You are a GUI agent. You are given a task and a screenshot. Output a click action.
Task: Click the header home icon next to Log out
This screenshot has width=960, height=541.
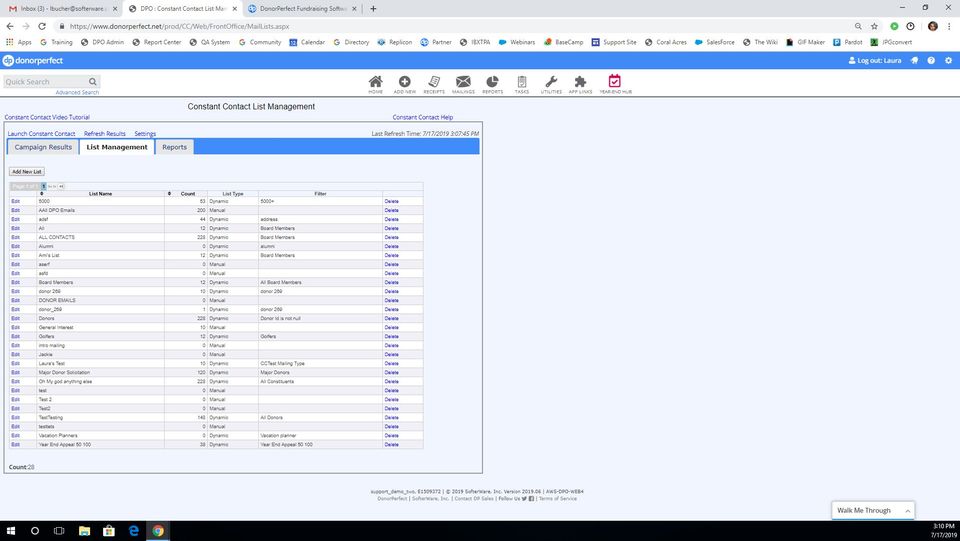915,61
